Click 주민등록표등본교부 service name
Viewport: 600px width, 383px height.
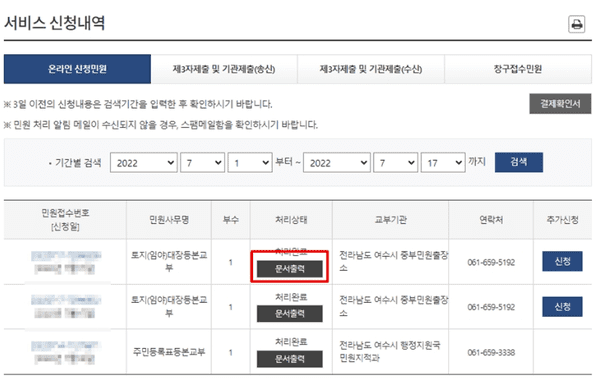(x=169, y=352)
